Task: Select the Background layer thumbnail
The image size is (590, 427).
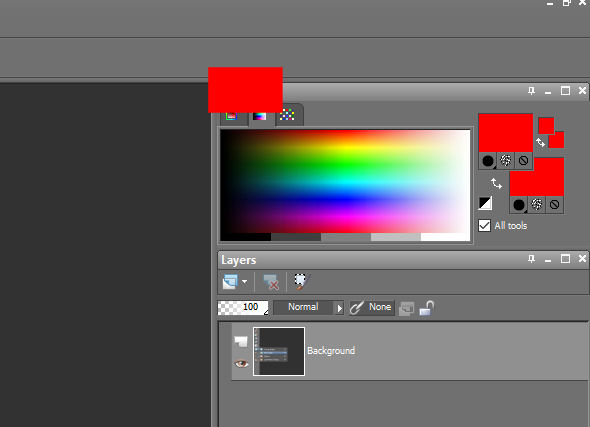Action: pos(279,351)
